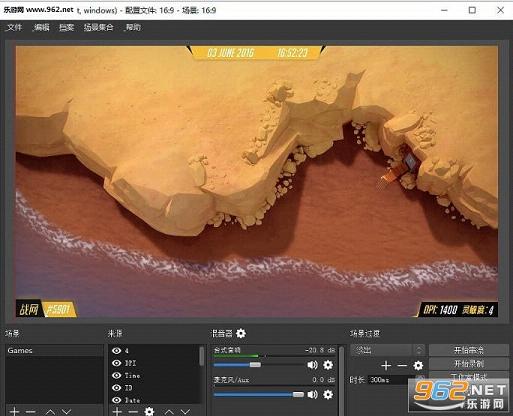Toggle visibility of the DPI source
513x416 pixels.
pyautogui.click(x=116, y=363)
